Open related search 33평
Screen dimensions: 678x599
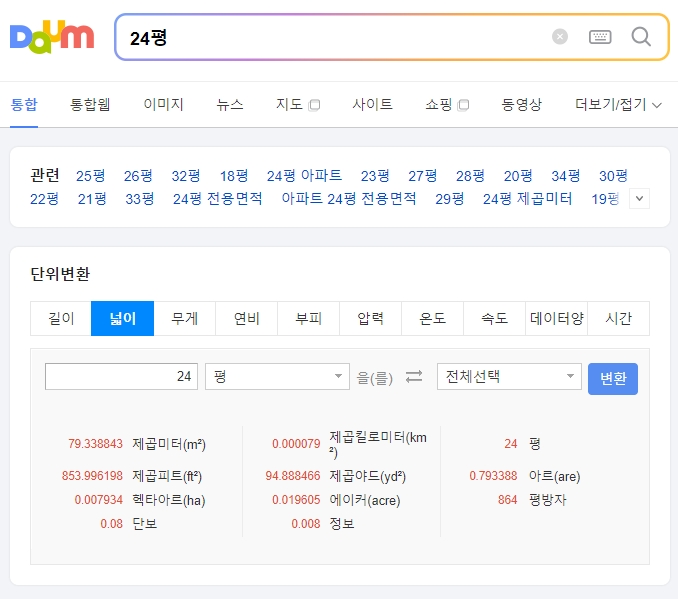(x=140, y=199)
